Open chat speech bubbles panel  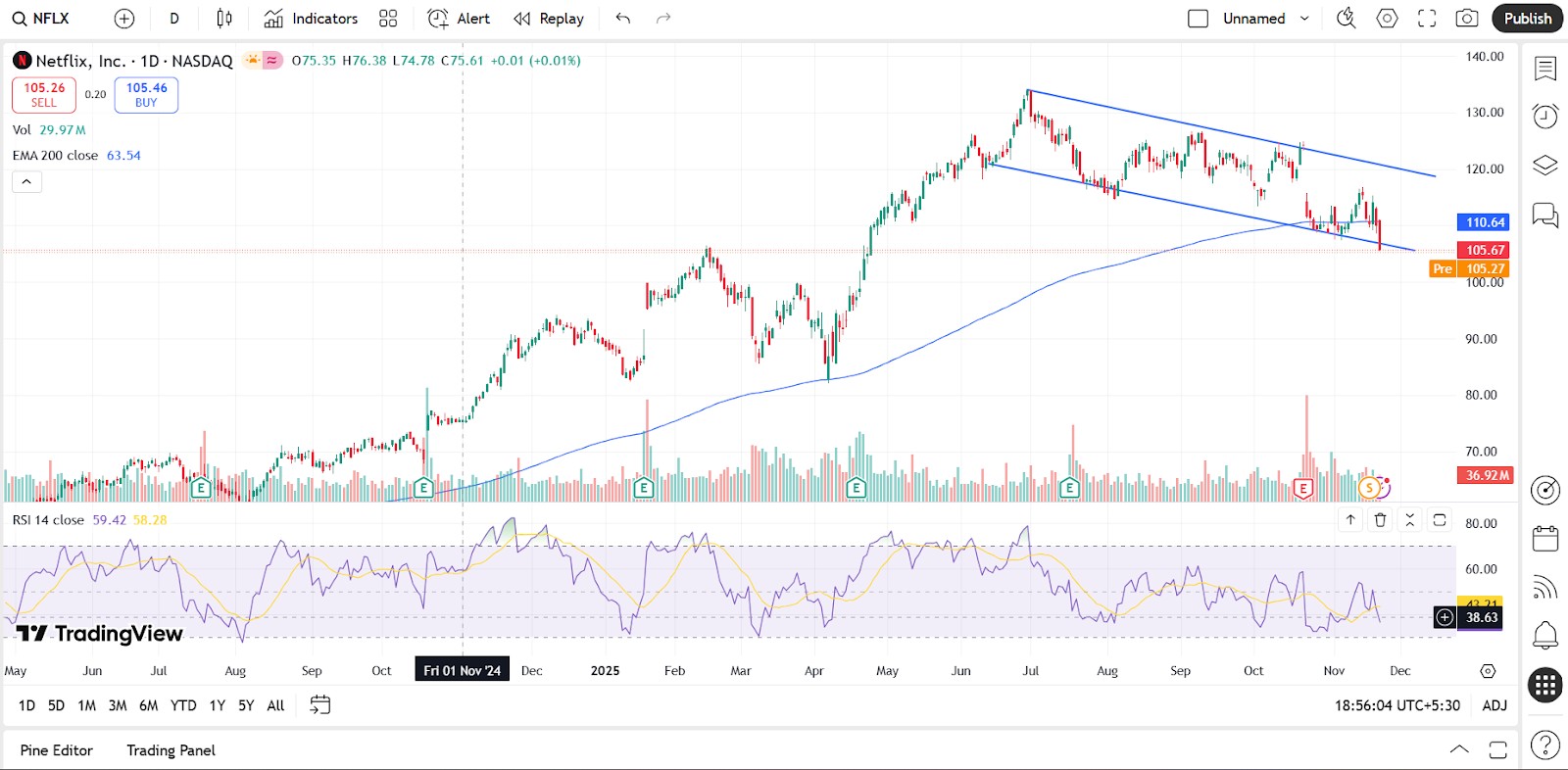point(1545,215)
